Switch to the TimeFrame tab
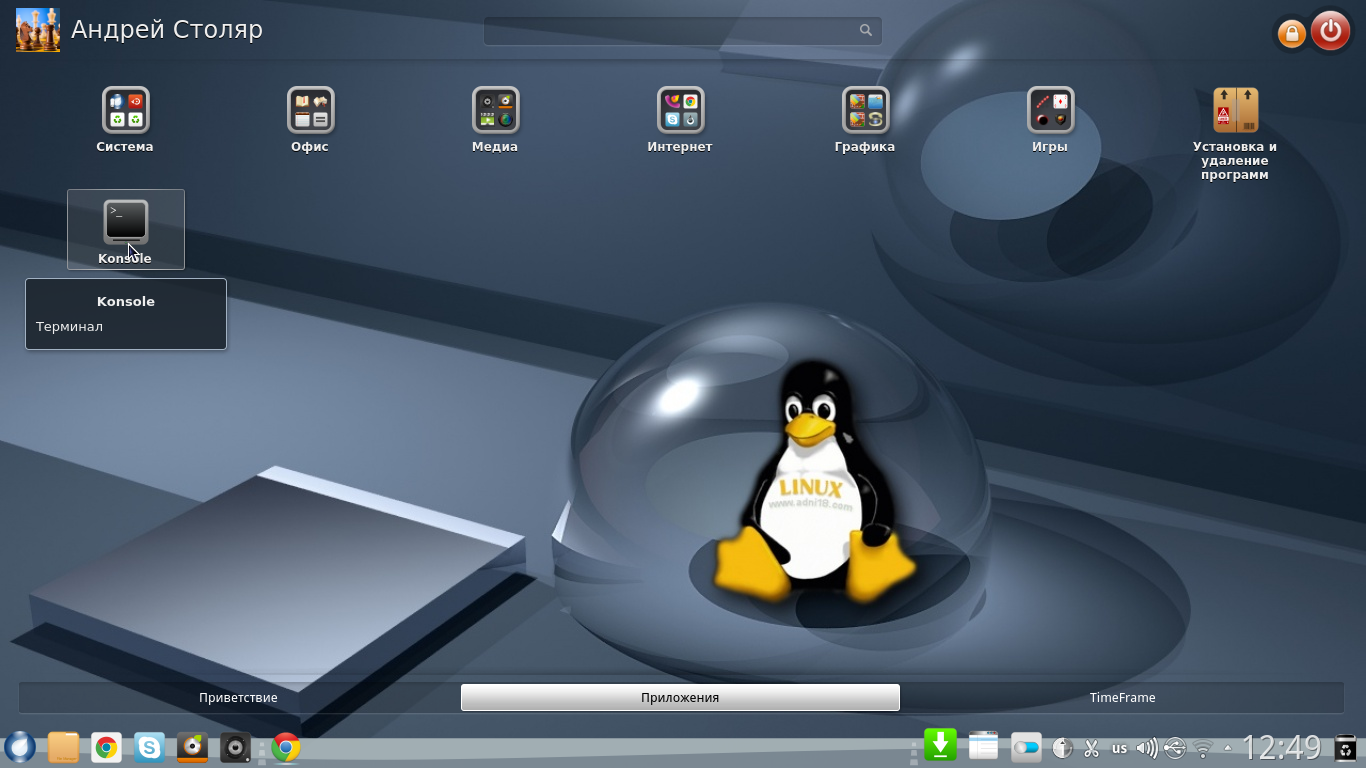This screenshot has height=768, width=1366. point(1123,698)
